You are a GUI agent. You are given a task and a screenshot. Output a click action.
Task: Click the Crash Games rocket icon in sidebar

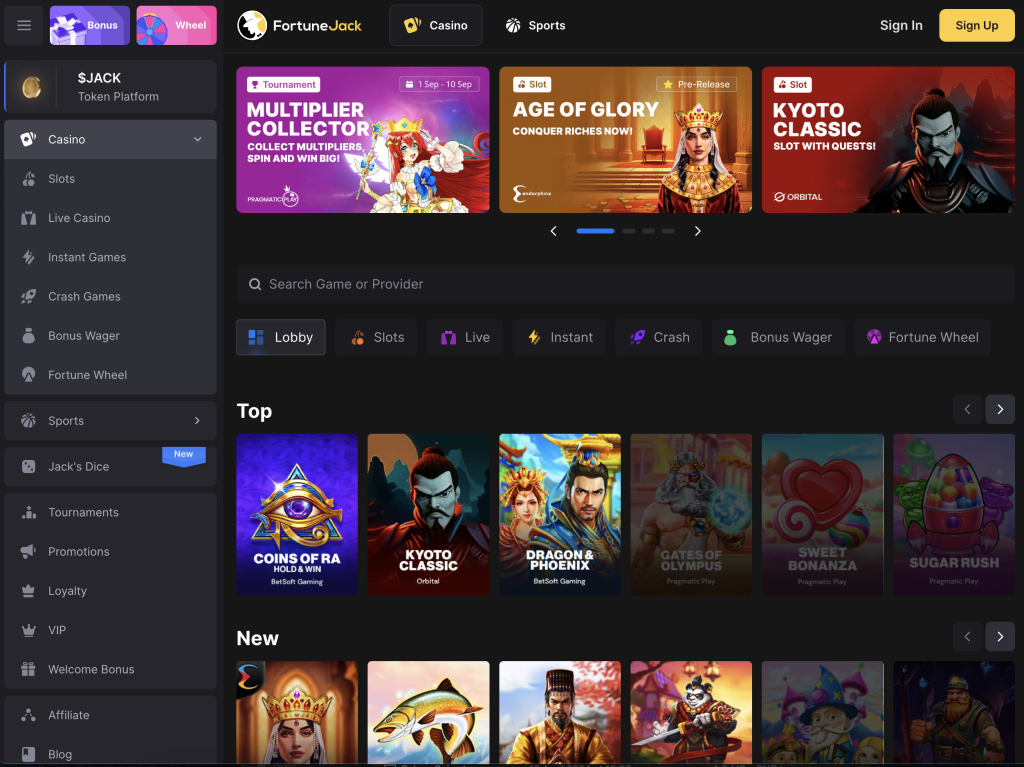point(29,297)
